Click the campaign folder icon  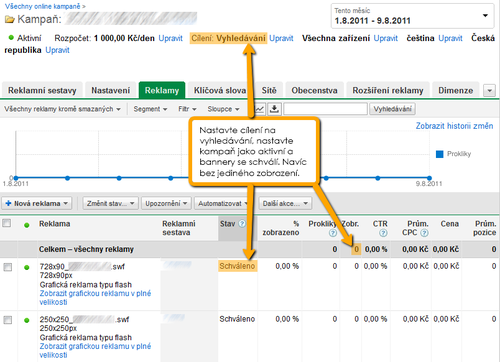[x=9, y=20]
